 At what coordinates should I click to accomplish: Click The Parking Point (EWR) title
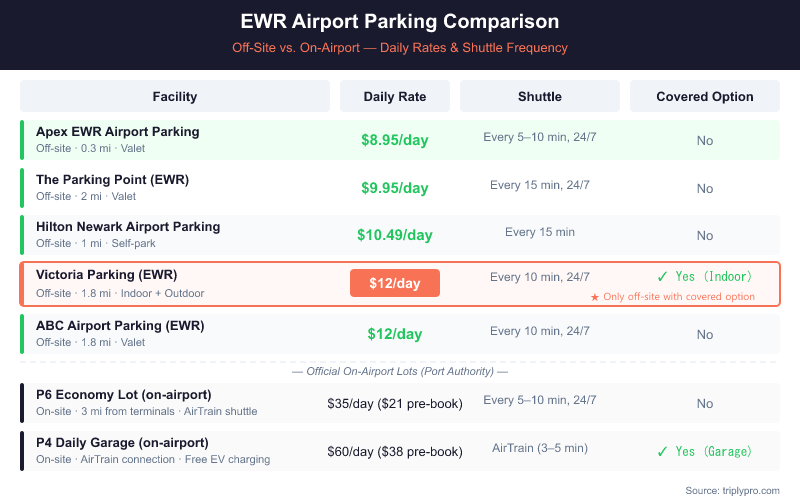coord(112,180)
